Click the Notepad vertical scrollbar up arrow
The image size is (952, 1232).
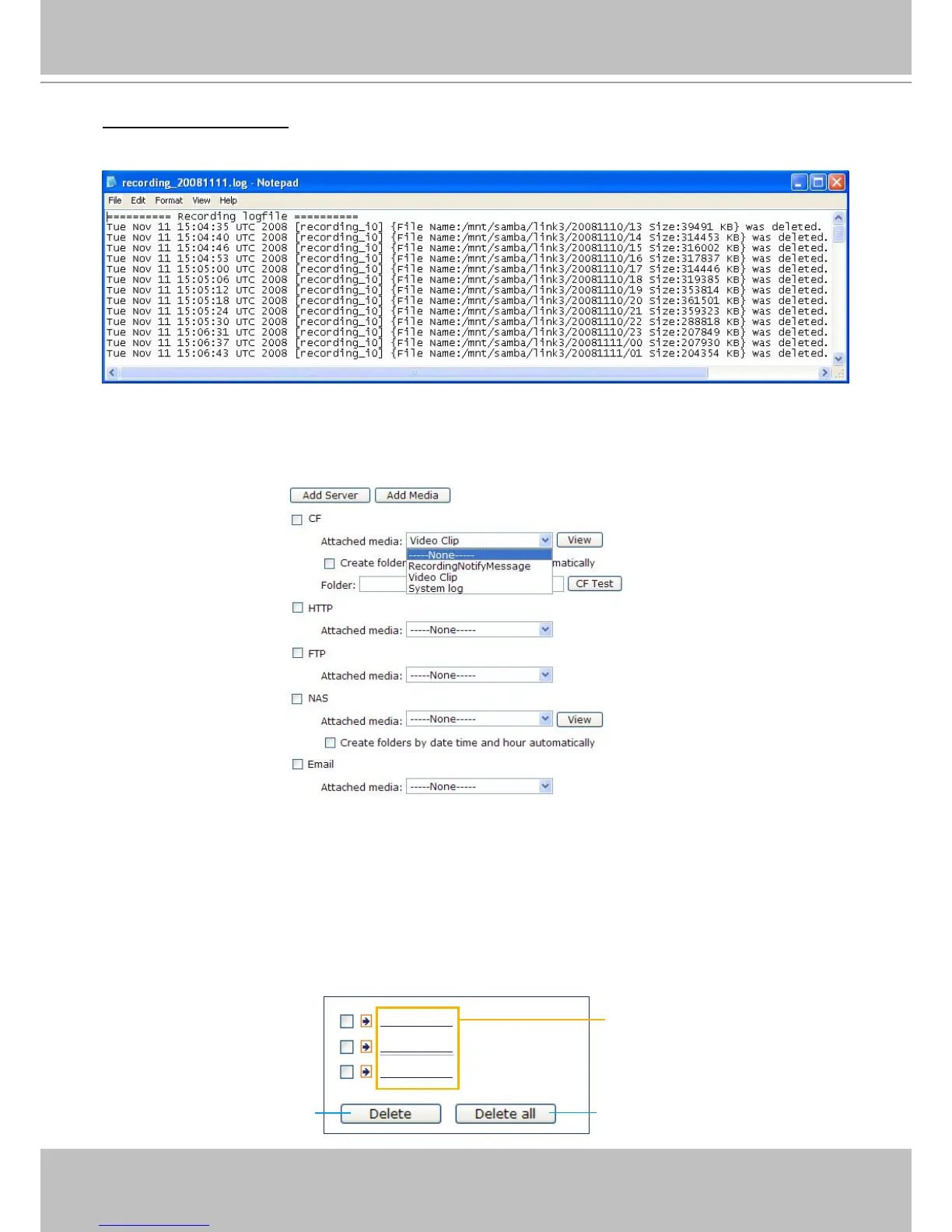pos(838,218)
